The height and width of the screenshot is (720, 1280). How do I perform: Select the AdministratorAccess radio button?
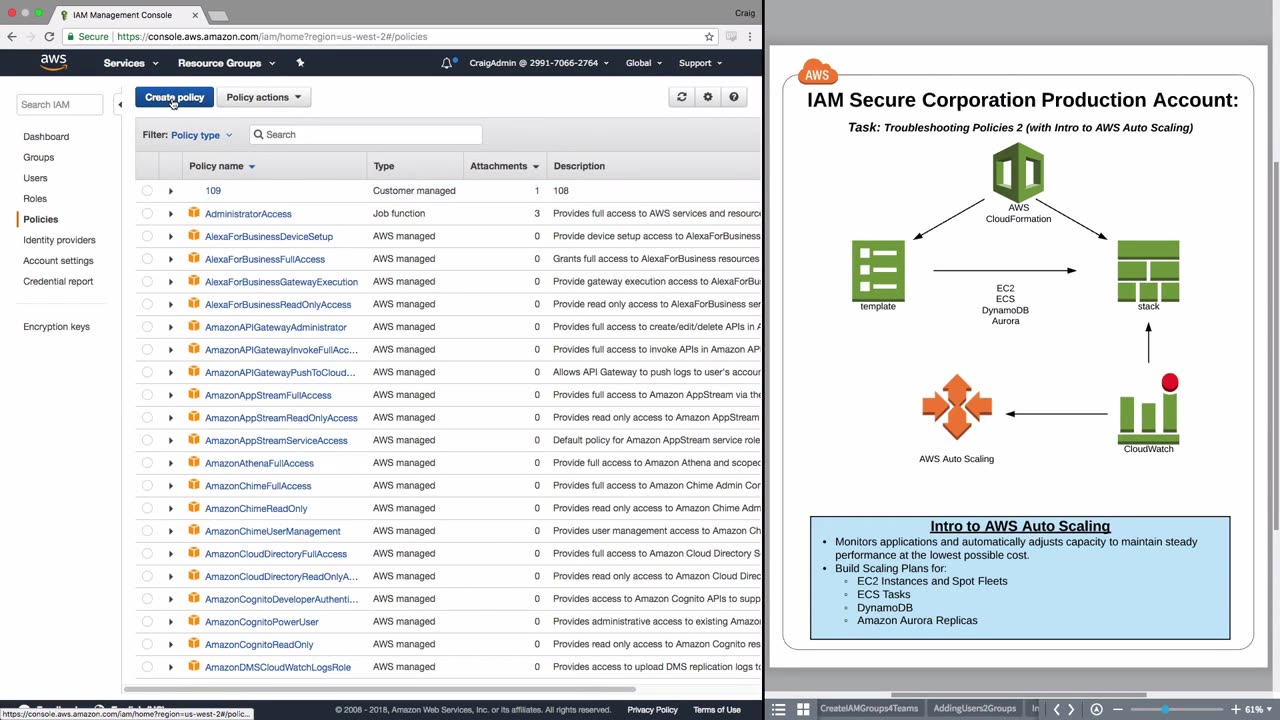click(147, 213)
